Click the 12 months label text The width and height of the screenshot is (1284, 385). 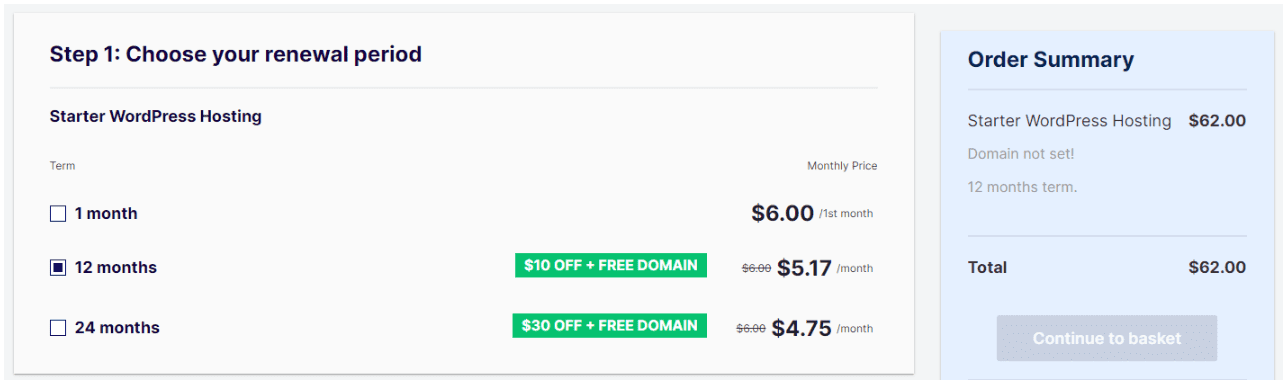point(116,267)
